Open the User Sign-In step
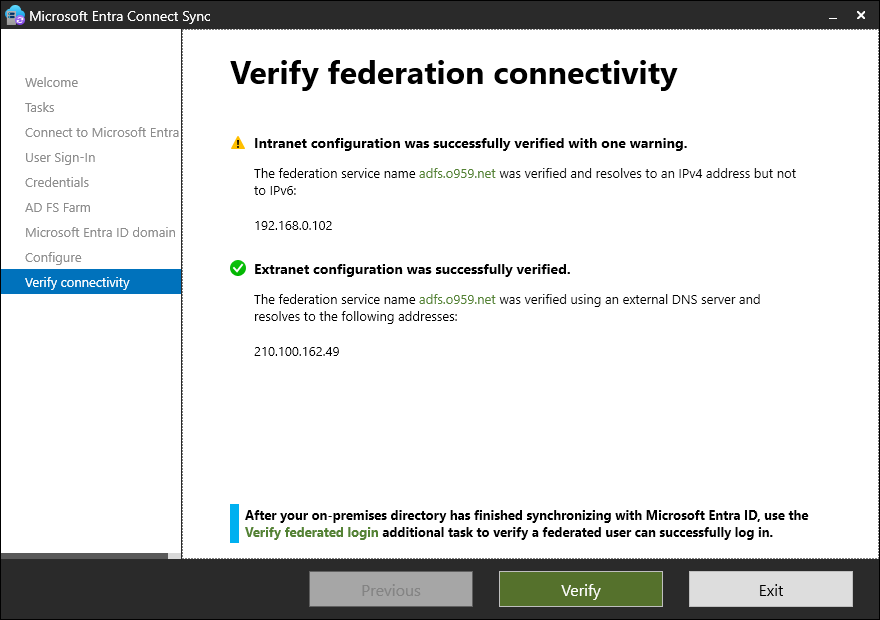Screen dimensions: 880x620 click(x=60, y=158)
